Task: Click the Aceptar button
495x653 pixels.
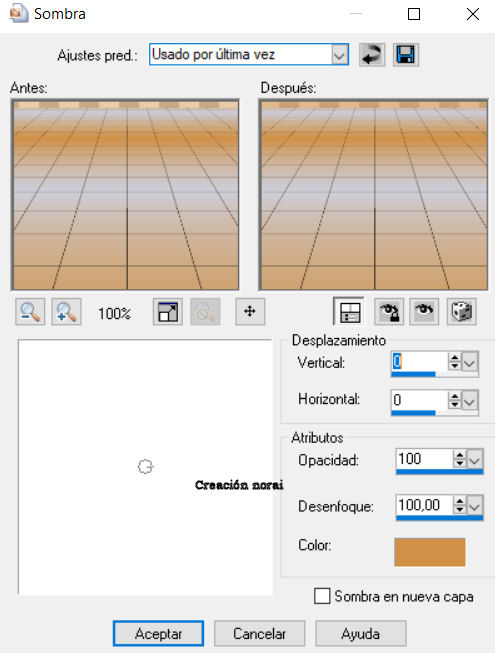Action: 158,633
